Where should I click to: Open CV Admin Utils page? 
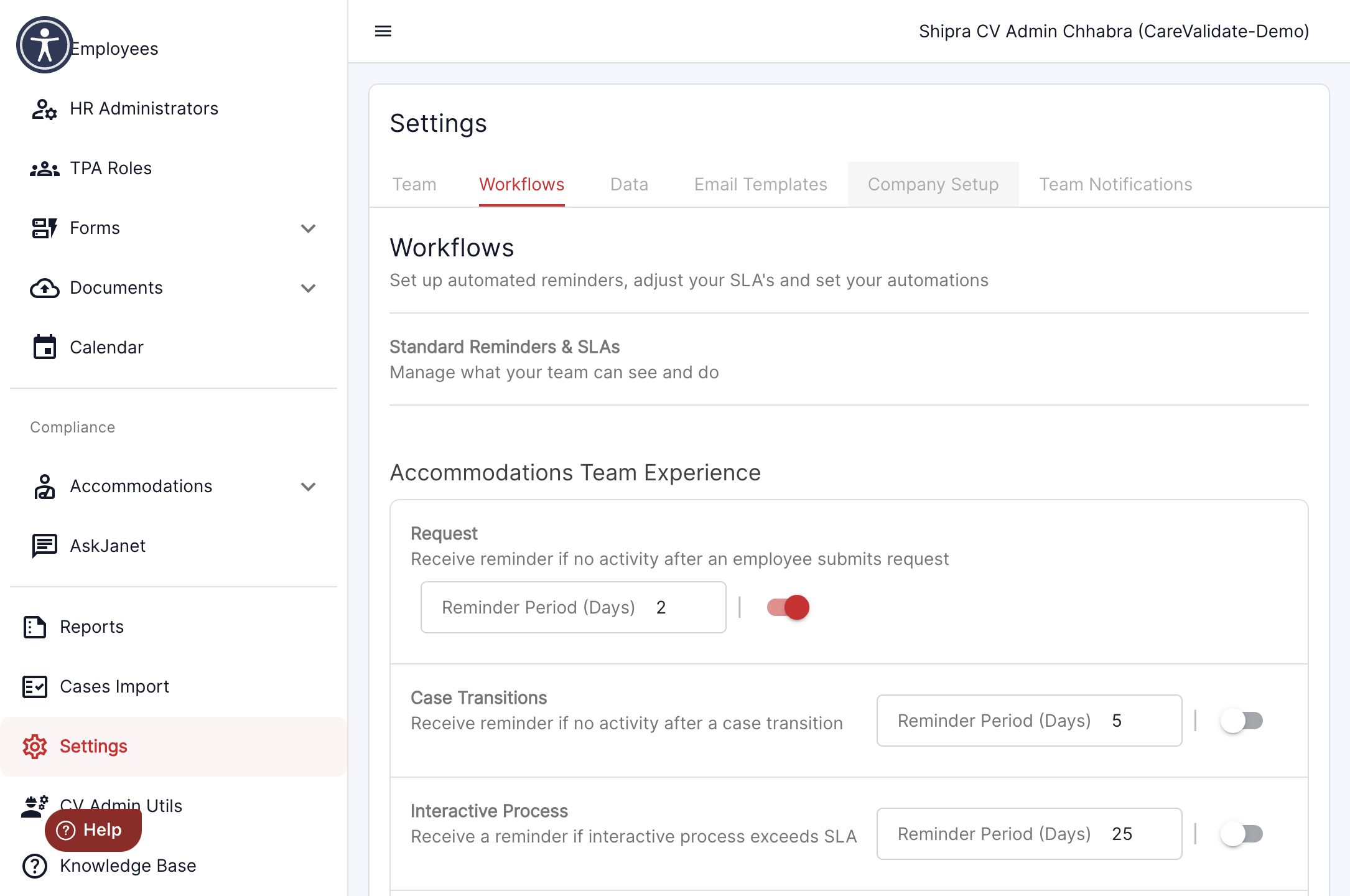click(x=174, y=806)
